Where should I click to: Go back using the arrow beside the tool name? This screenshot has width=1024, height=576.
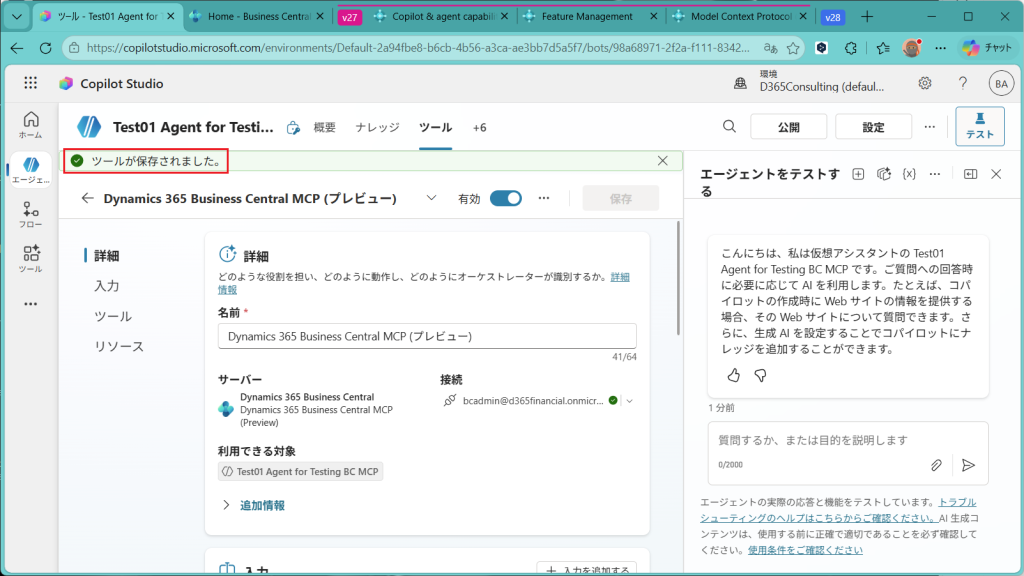point(88,198)
